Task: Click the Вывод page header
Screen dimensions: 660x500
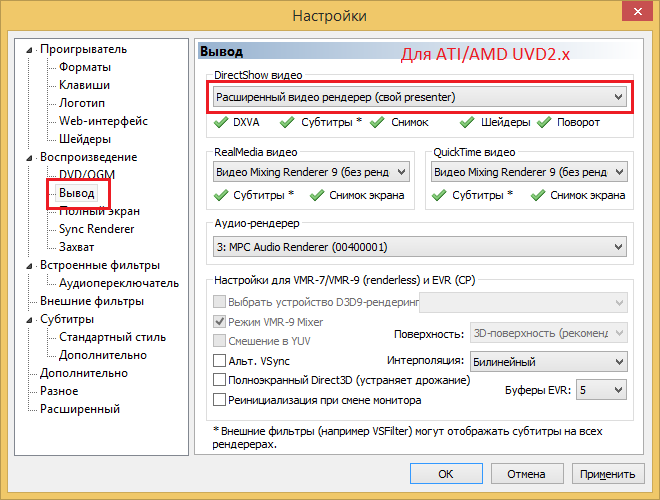Action: coord(221,52)
